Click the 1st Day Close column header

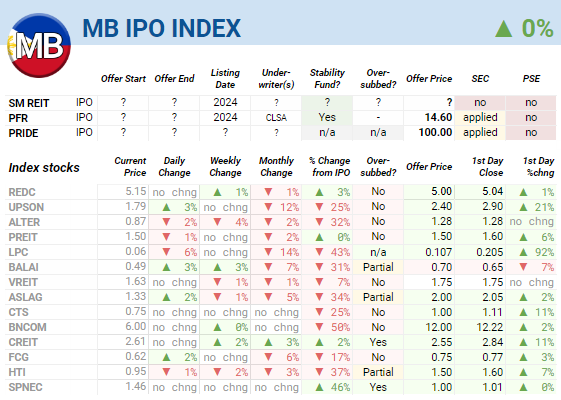[x=487, y=167]
